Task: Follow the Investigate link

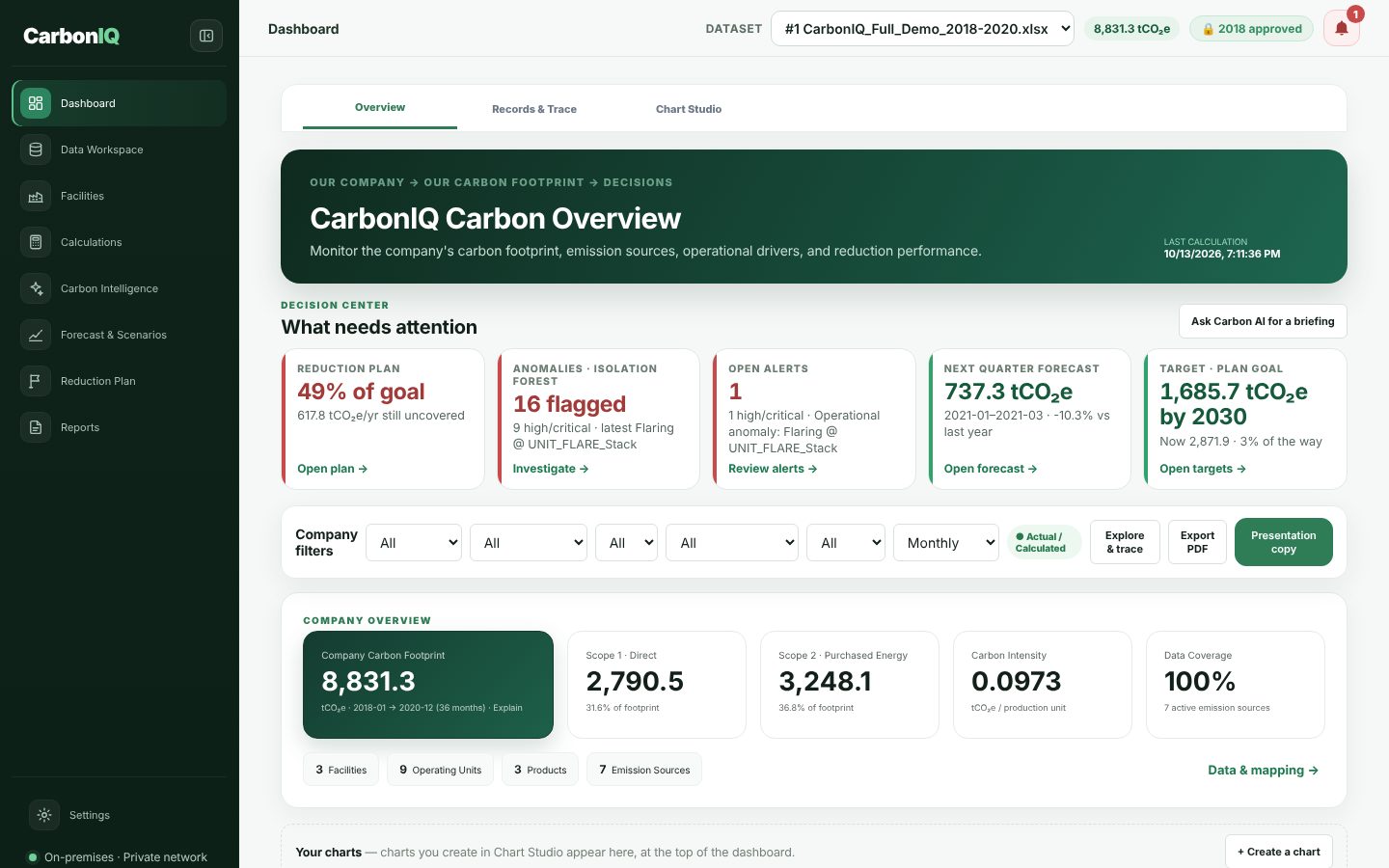Action: [551, 469]
